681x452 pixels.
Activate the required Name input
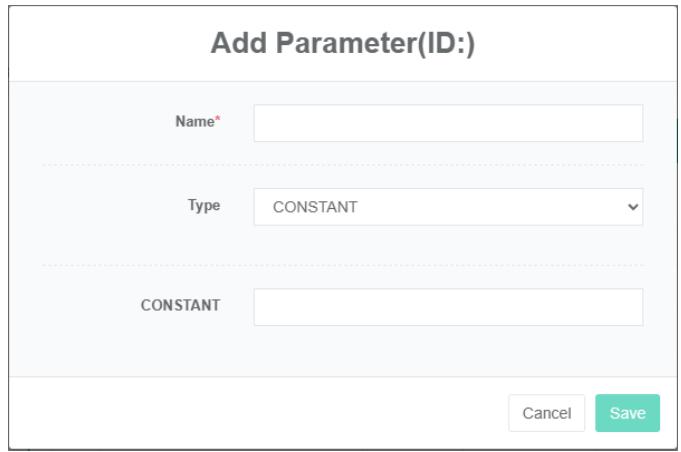[448, 124]
